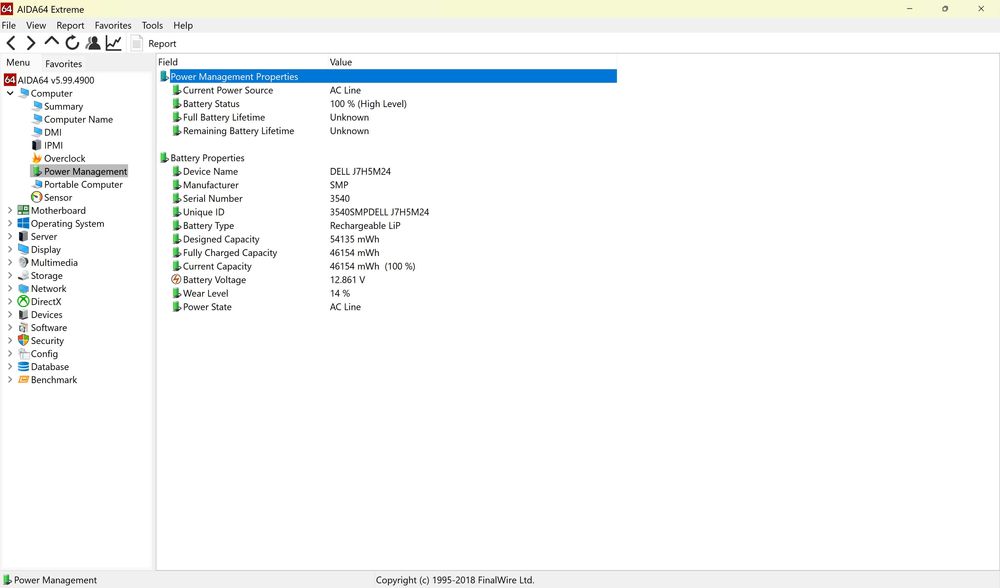Click the Benchmark orange icon
This screenshot has width=1000, height=588.
pyautogui.click(x=24, y=379)
